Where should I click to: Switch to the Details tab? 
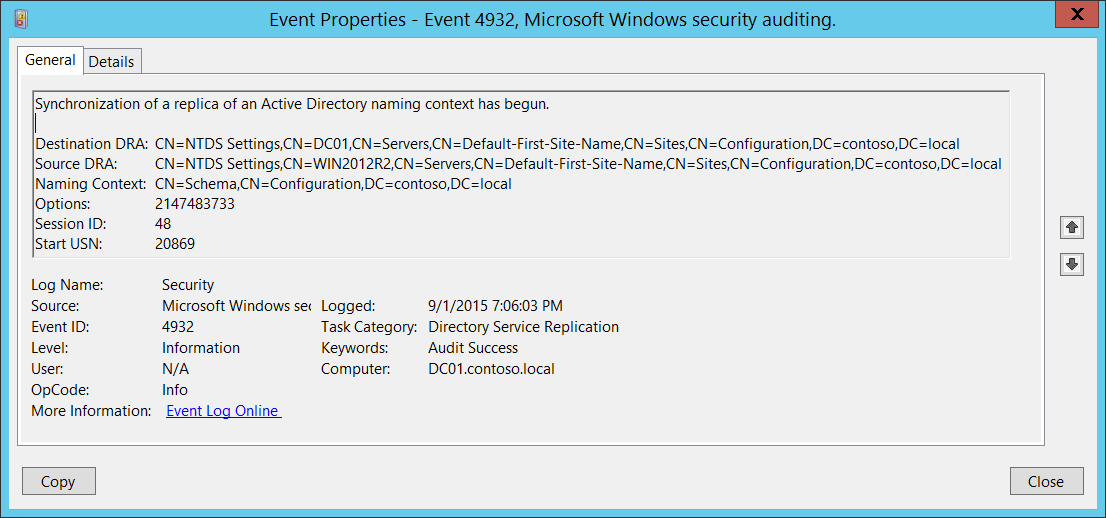point(111,61)
